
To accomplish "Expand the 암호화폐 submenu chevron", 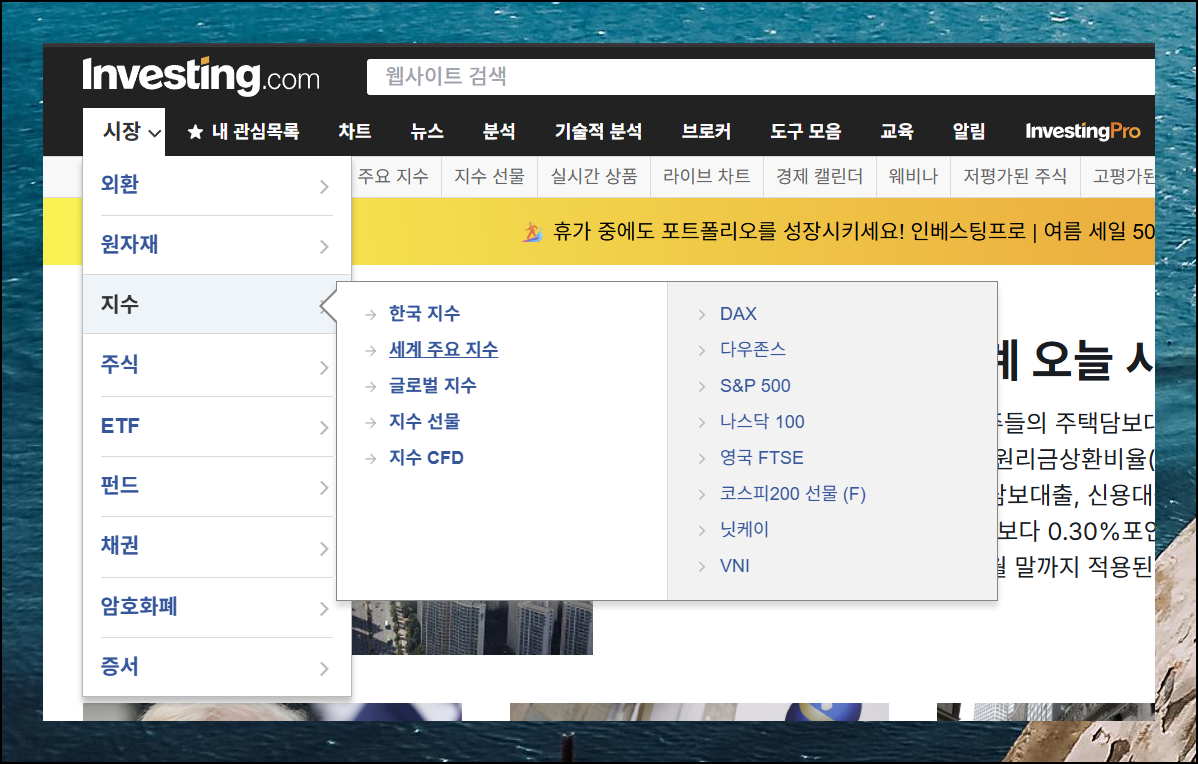I will pos(324,608).
